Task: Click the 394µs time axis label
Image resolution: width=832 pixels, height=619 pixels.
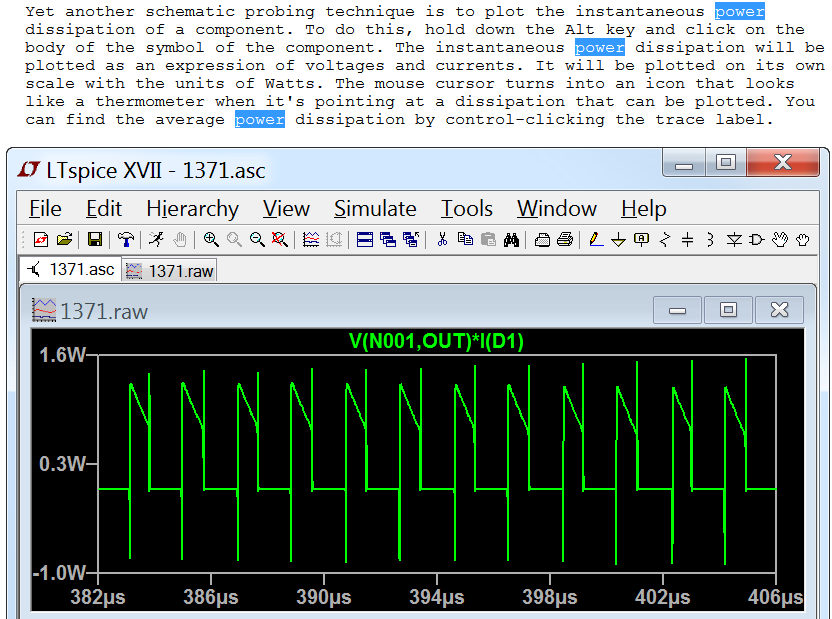Action: (x=437, y=597)
